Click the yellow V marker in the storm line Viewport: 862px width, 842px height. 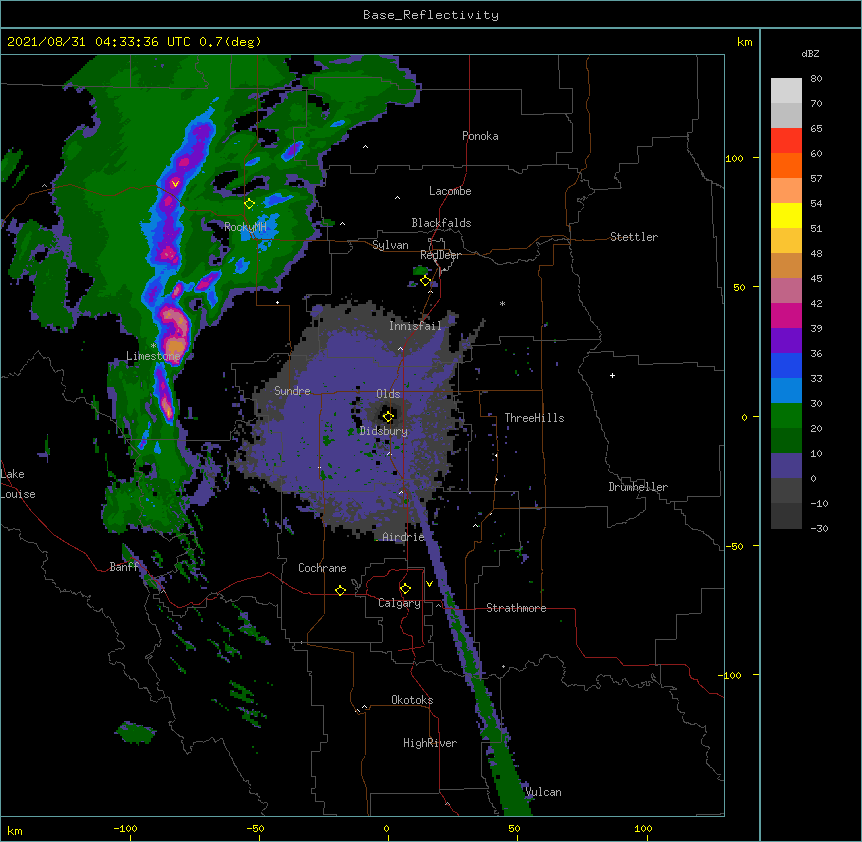pos(175,184)
